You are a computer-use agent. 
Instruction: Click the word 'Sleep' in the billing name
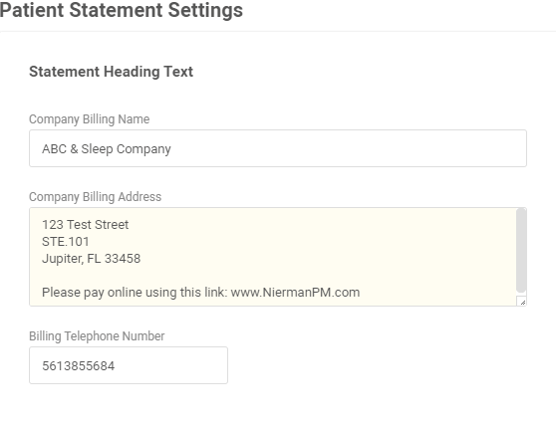97,149
